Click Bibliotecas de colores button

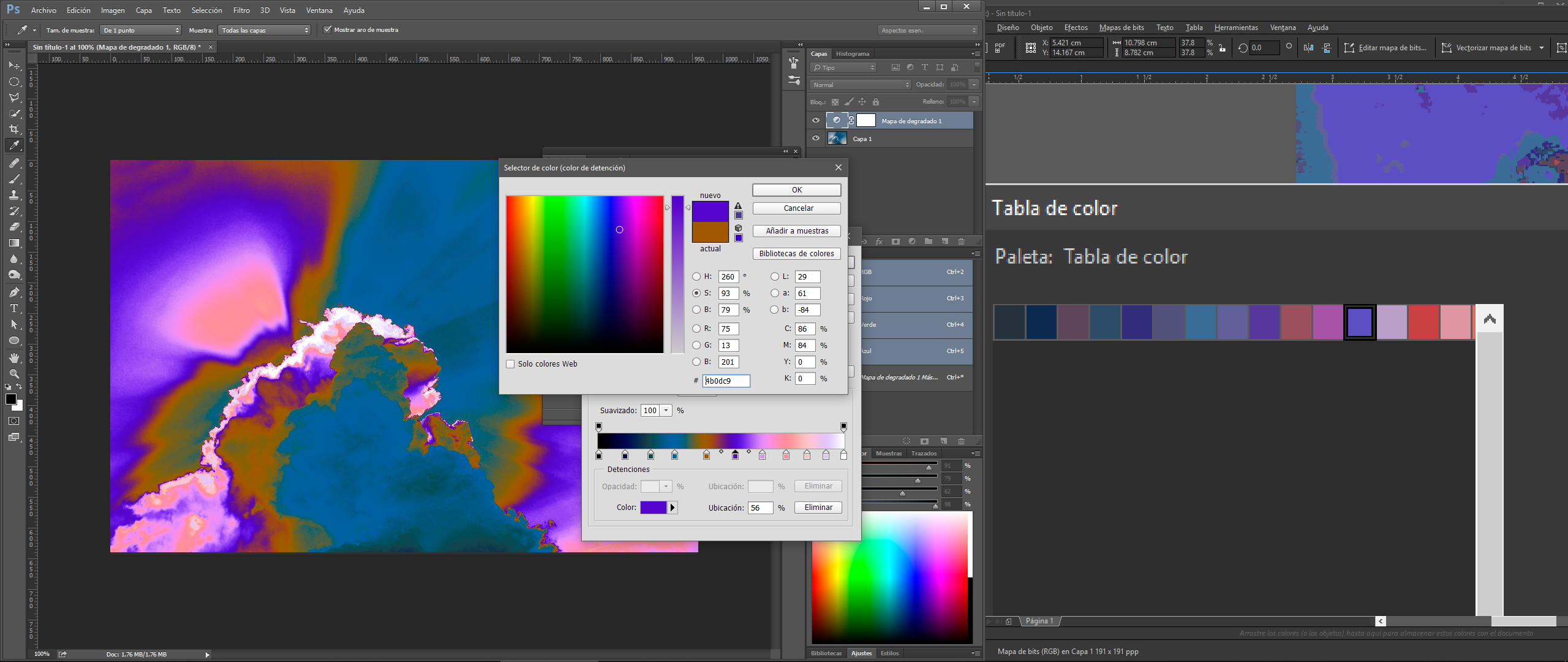tap(796, 254)
